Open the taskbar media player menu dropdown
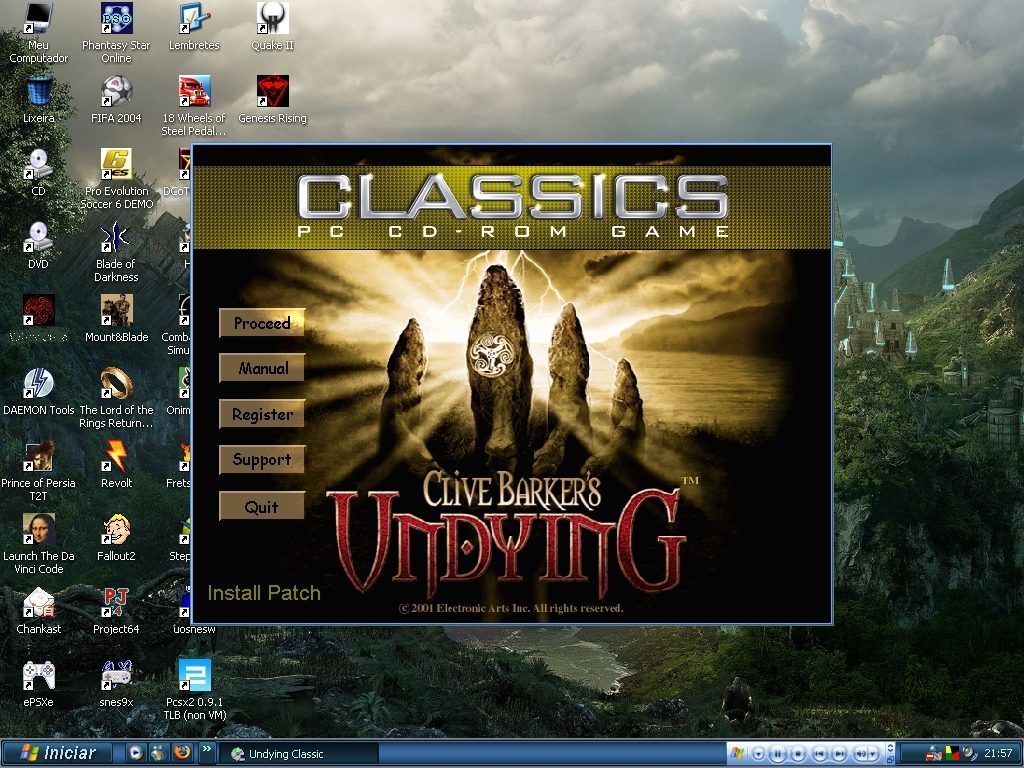 (x=758, y=754)
